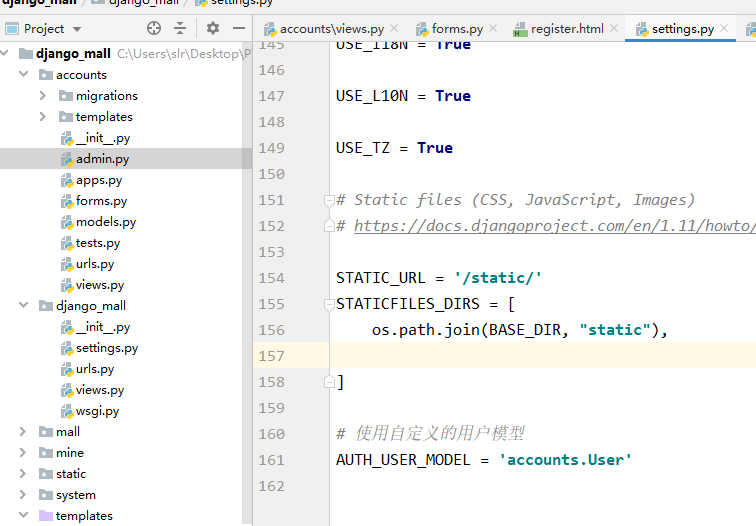Image resolution: width=756 pixels, height=526 pixels.
Task: Hide the Project panel with minus icon
Action: [239, 28]
